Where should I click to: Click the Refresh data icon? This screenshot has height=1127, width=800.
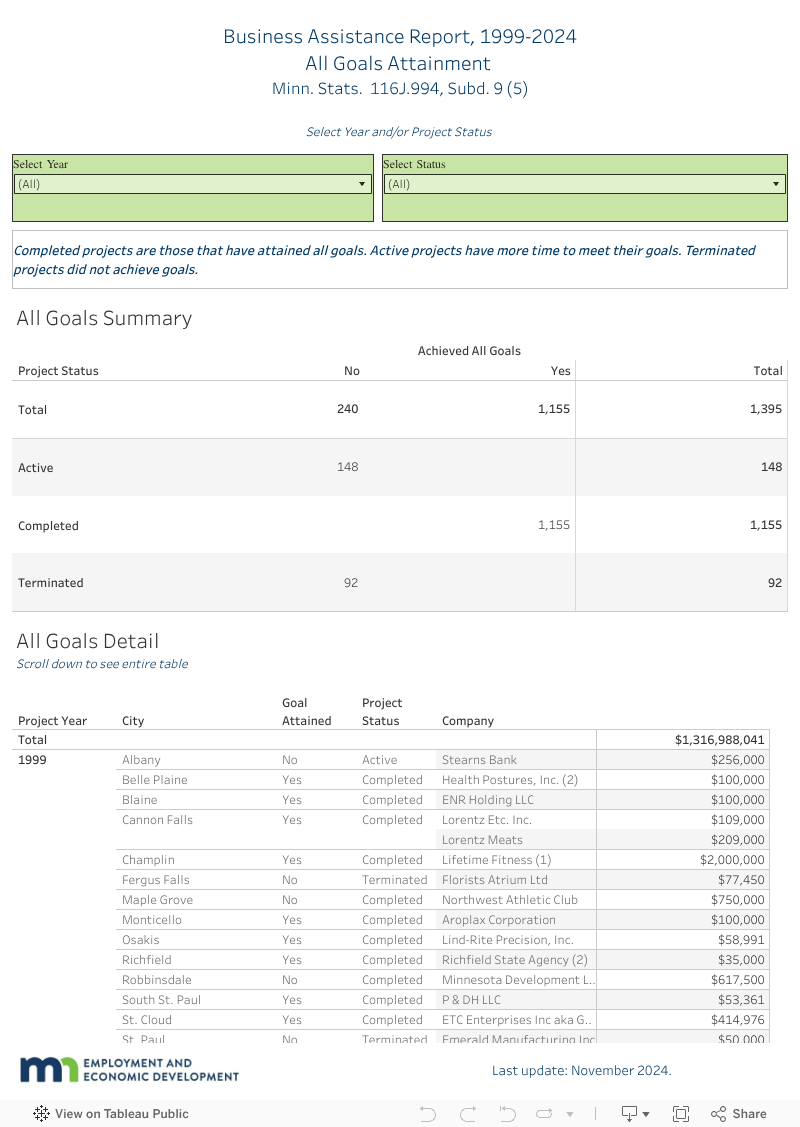545,1113
